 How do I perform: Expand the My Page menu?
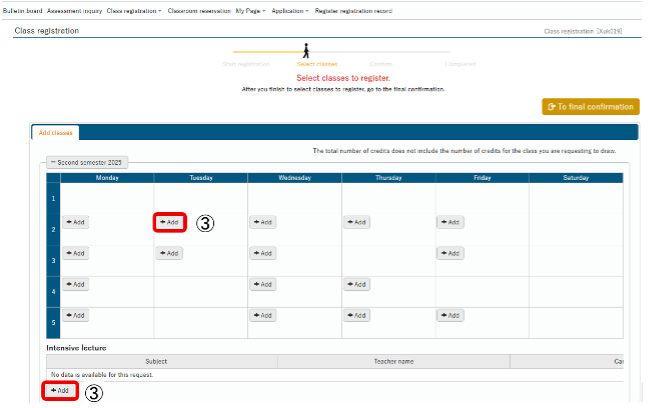point(251,10)
